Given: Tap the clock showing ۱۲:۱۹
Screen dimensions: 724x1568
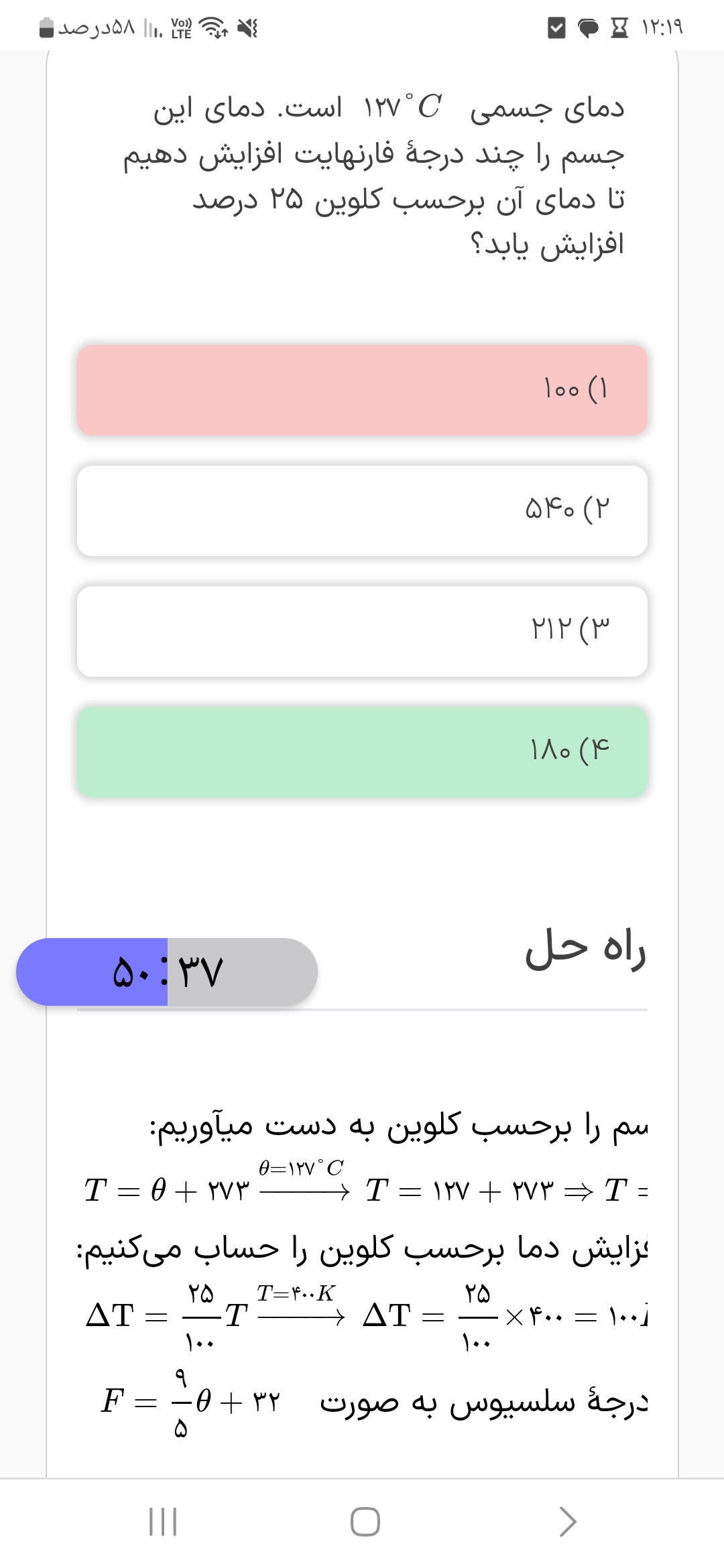Looking at the screenshot, I should [662, 28].
